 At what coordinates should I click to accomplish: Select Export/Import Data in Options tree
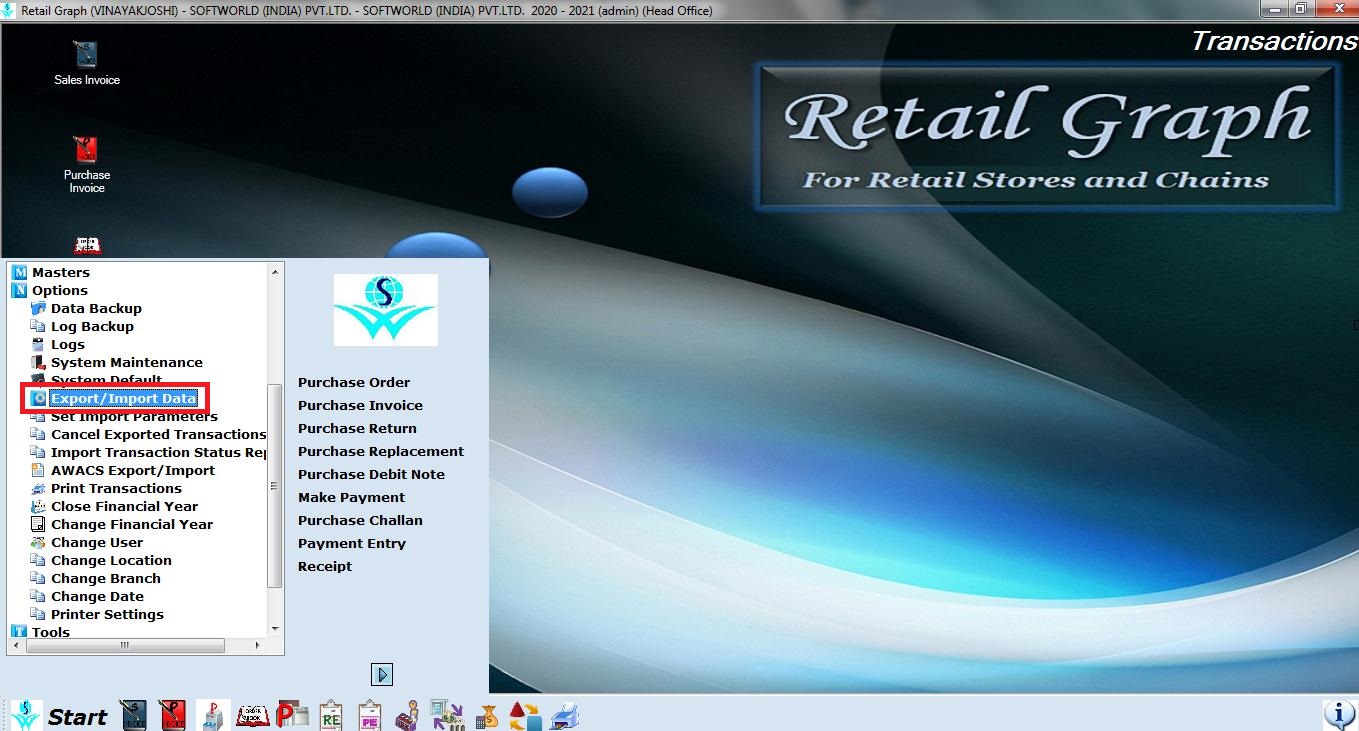[x=123, y=398]
